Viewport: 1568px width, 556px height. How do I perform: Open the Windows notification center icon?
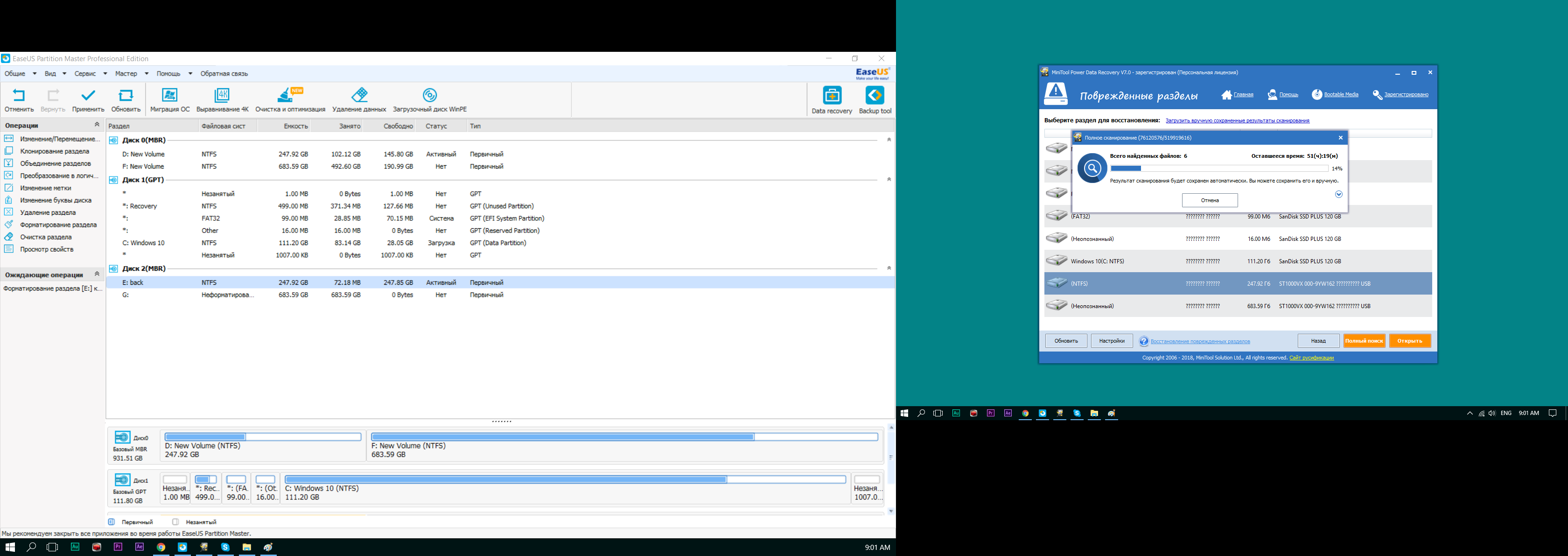[1552, 413]
